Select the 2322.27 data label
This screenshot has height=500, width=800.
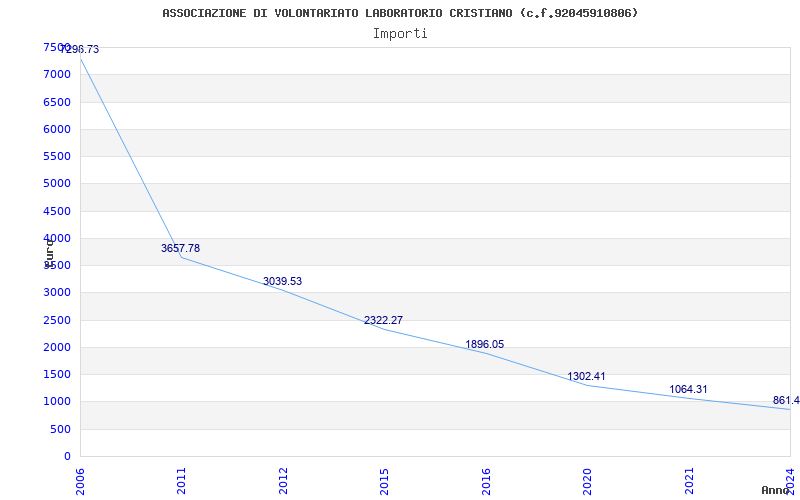383,320
